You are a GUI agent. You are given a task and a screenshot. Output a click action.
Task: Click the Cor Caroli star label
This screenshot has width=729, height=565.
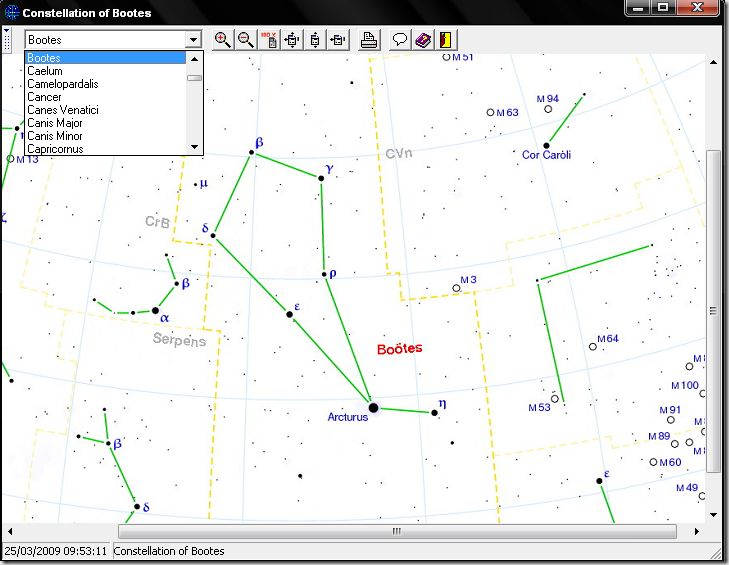pos(546,155)
